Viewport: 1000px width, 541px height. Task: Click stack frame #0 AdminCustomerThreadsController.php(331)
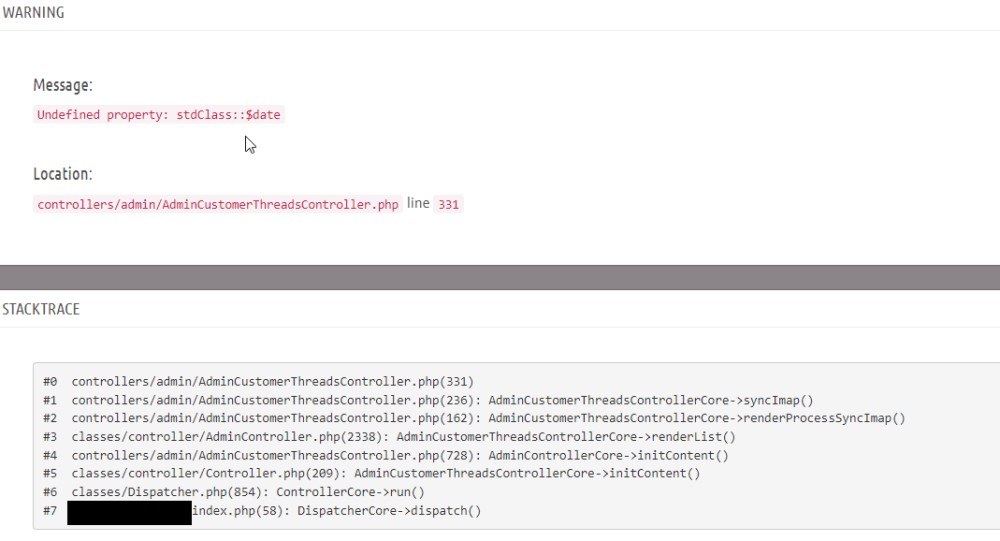tap(272, 381)
